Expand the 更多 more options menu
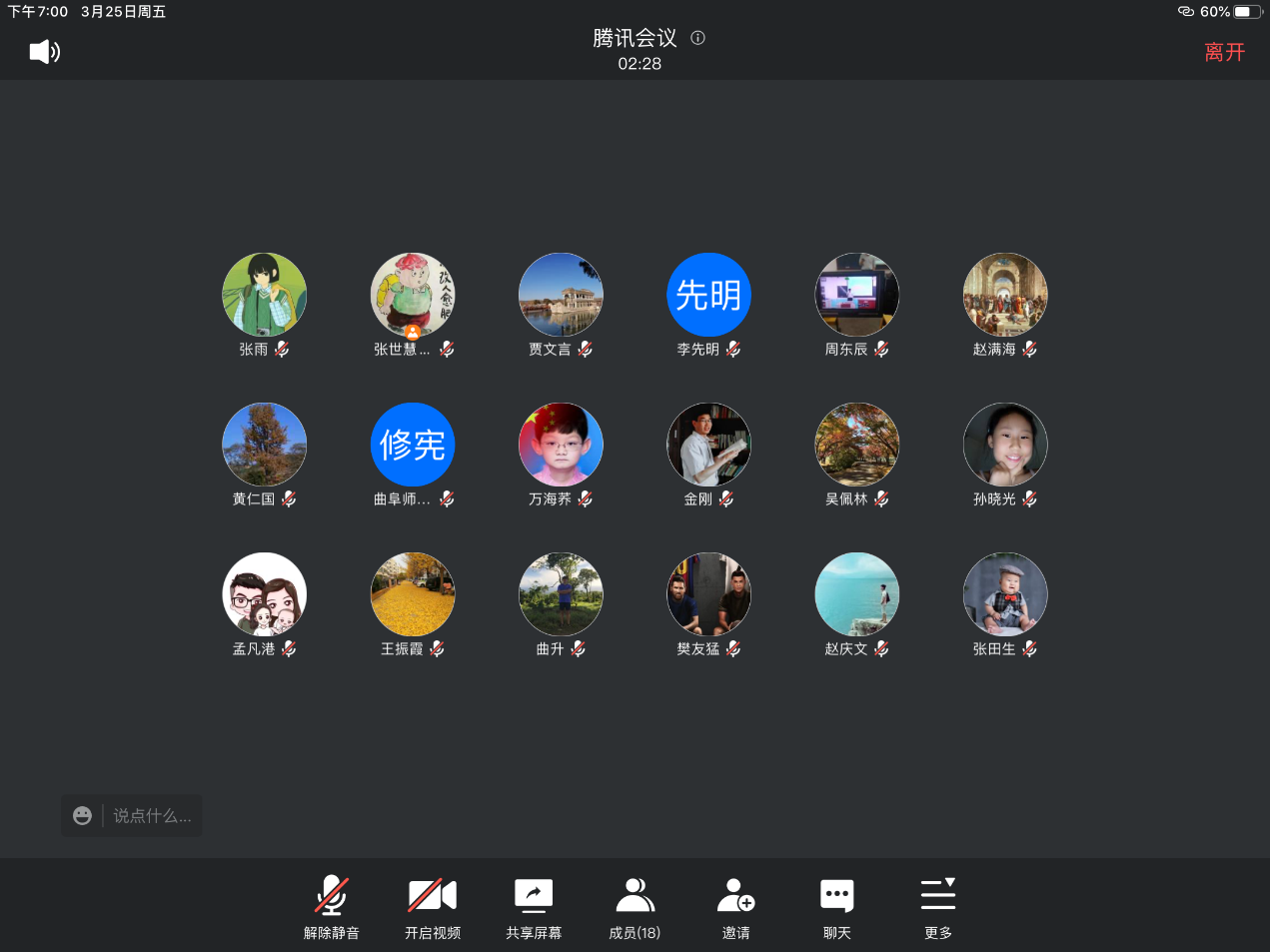The height and width of the screenshot is (952, 1270). [938, 907]
